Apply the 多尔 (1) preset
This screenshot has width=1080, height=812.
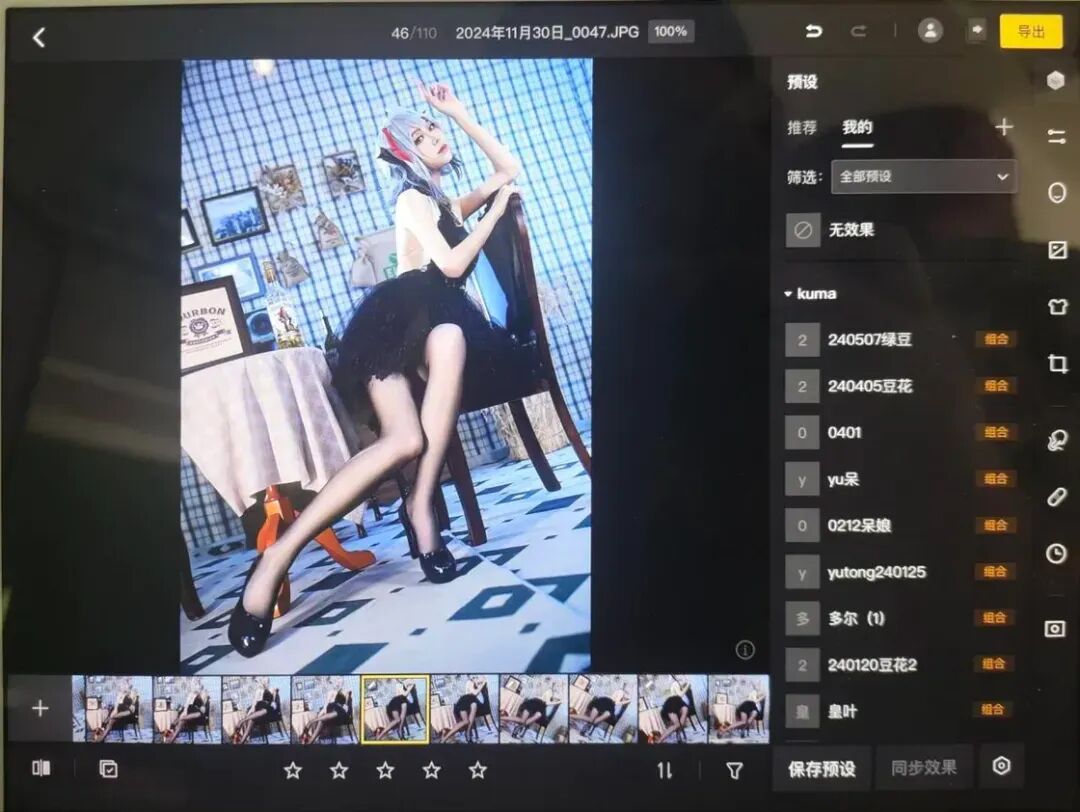pyautogui.click(x=900, y=618)
